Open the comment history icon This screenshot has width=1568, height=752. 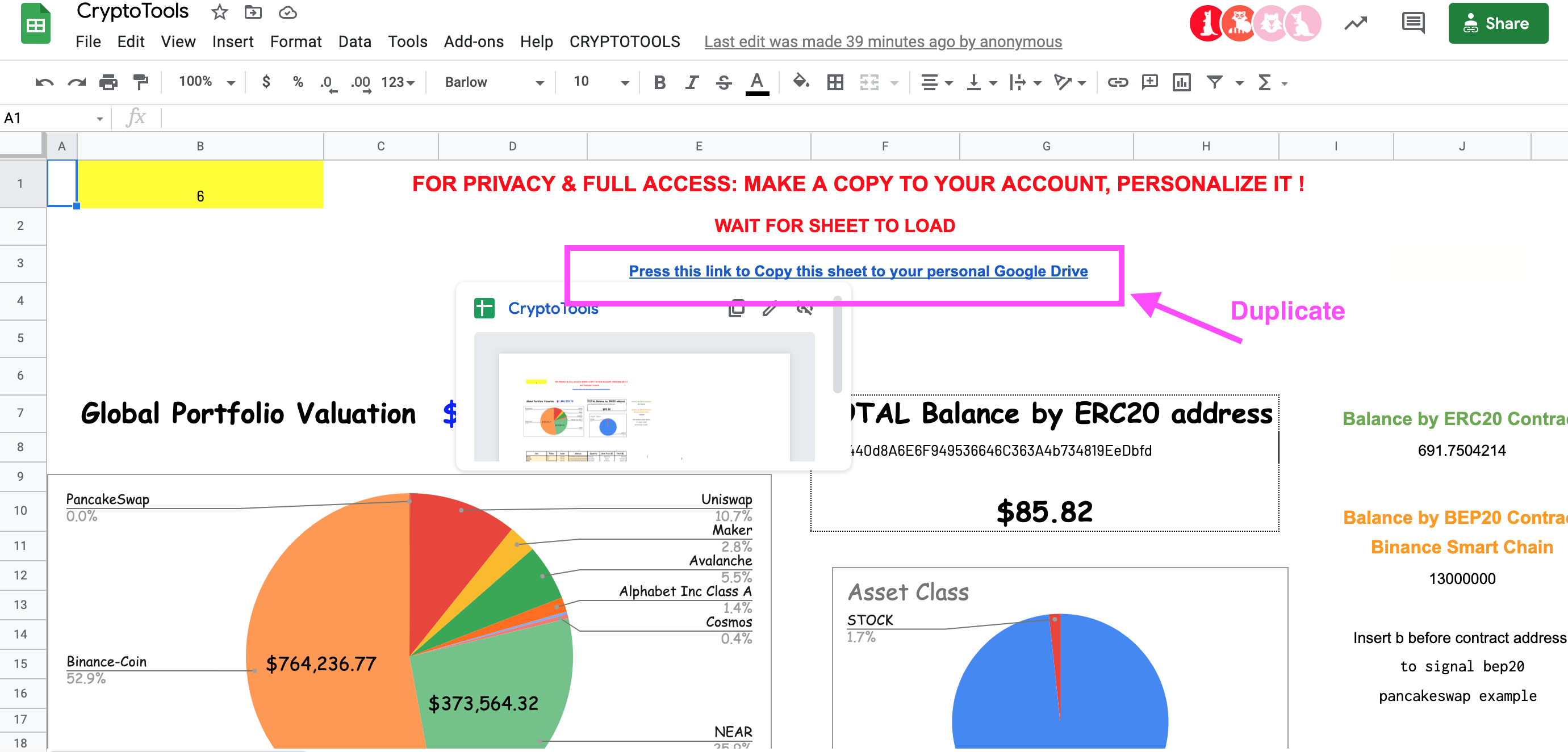(1413, 23)
